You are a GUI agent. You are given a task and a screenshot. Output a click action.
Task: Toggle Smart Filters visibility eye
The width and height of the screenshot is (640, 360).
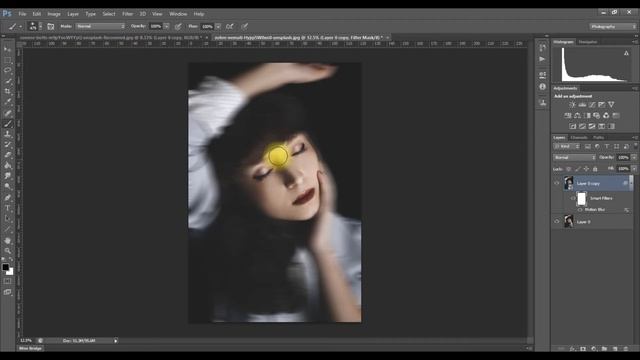click(572, 198)
